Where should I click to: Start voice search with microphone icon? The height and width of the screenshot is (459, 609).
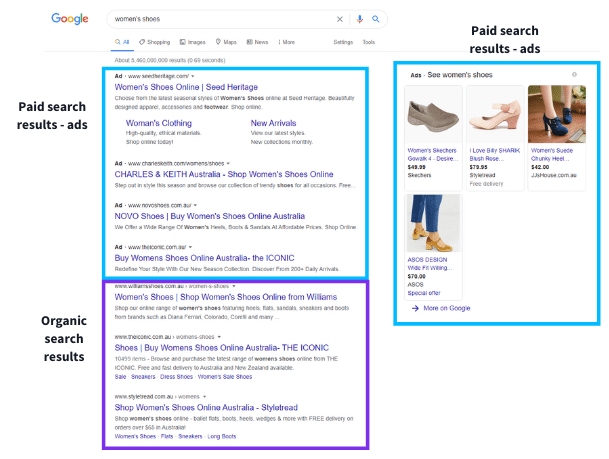[360, 19]
